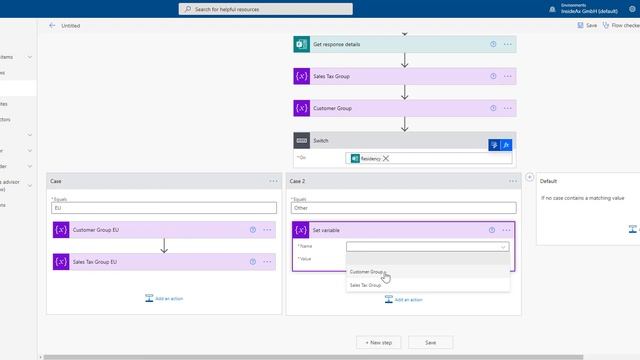Click the horizontal scrollbar at the bottom
Screen dimensions: 640x360
click(x=313, y=357)
